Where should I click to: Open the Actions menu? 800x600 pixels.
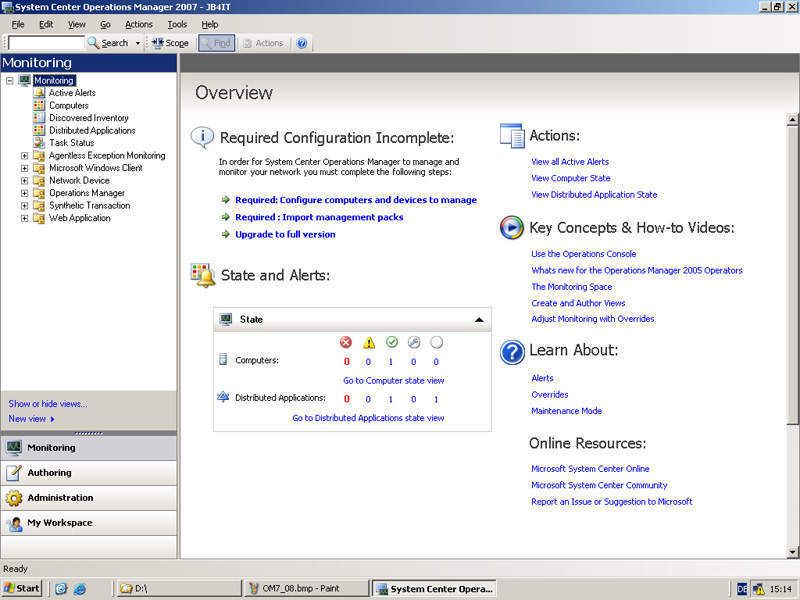click(139, 24)
